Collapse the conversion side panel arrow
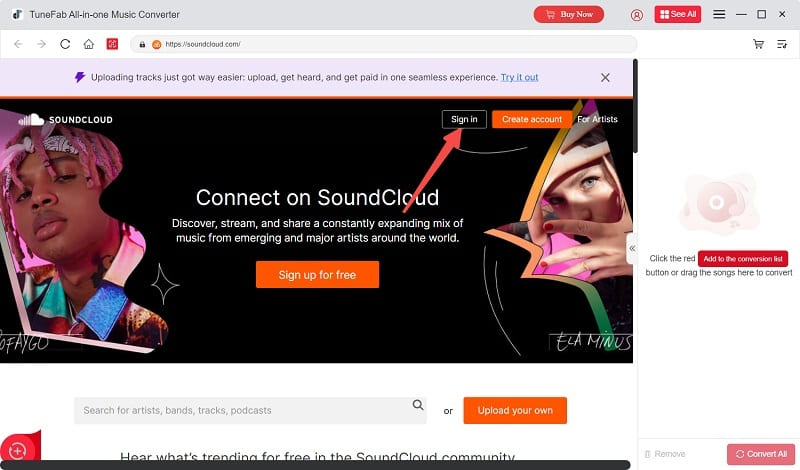Image resolution: width=800 pixels, height=470 pixels. coord(632,249)
